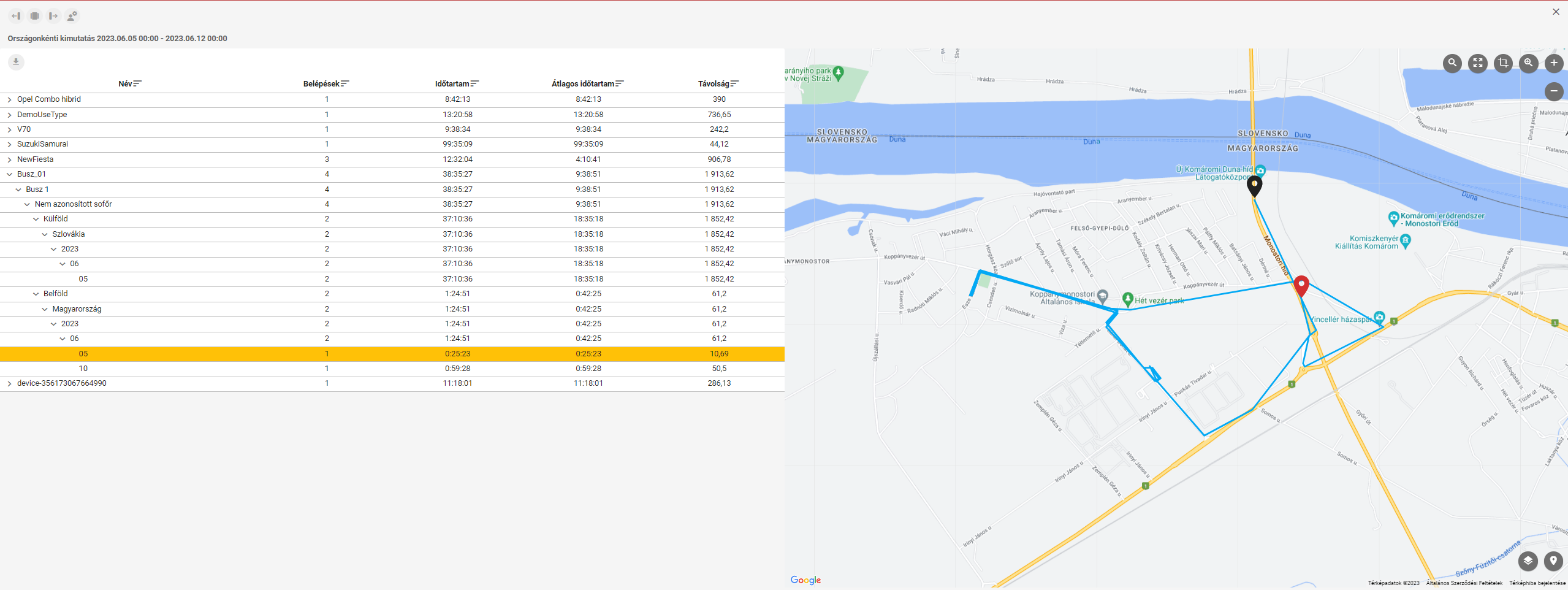Expand the Opel Combo hibrid row
The image size is (1568, 590).
[x=9, y=99]
